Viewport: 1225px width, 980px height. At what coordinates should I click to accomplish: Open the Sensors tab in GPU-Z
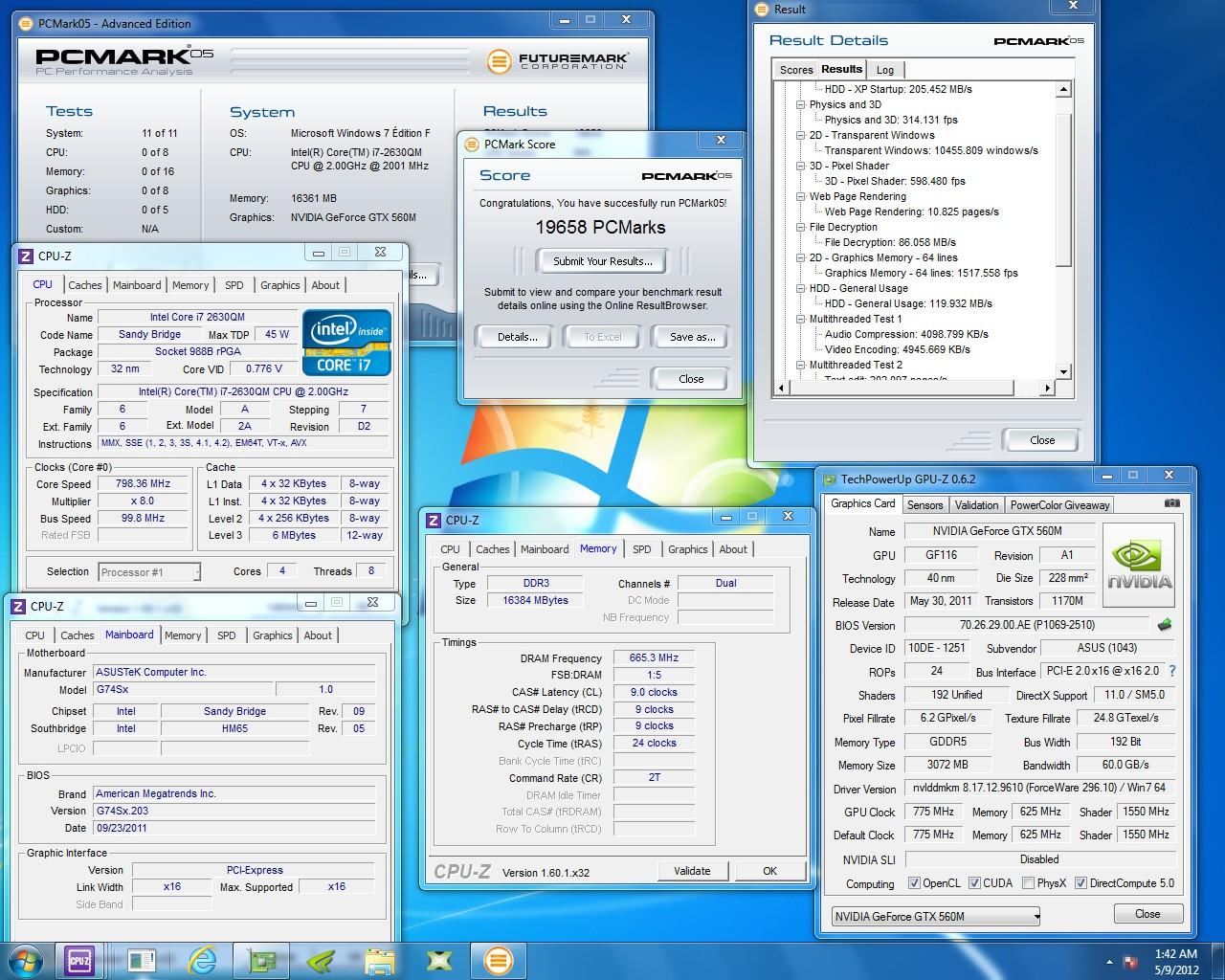pyautogui.click(x=924, y=505)
